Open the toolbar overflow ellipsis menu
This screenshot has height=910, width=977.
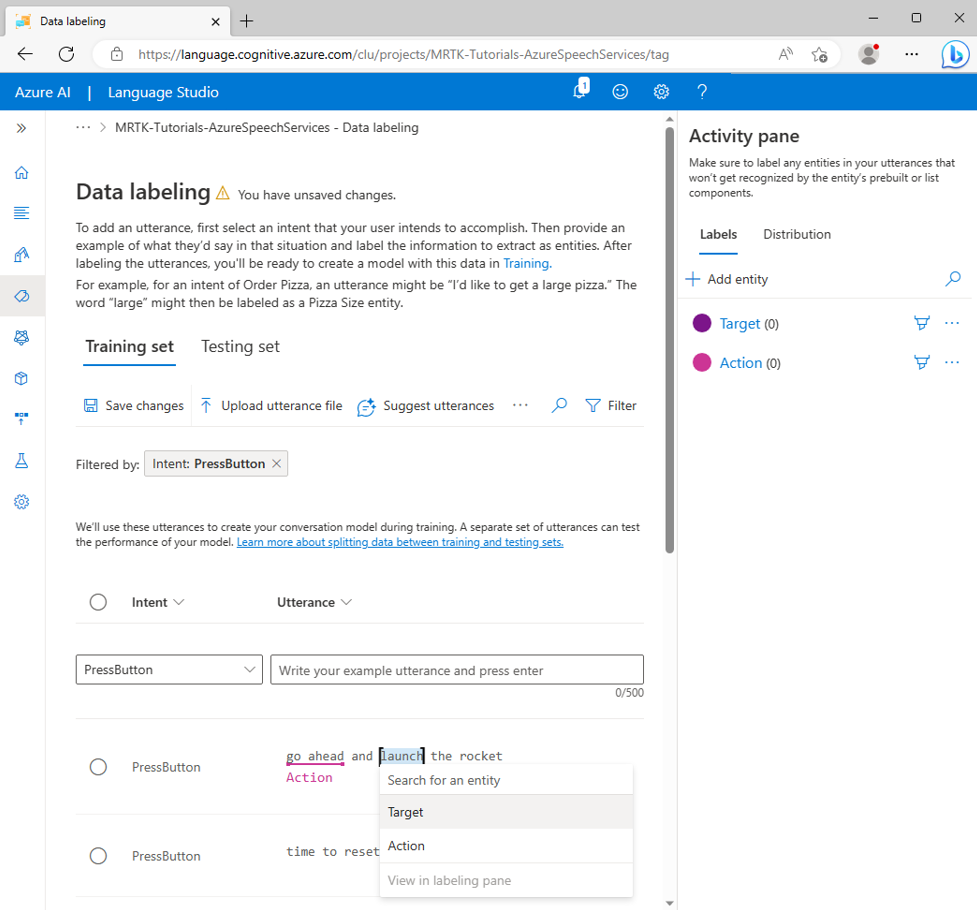pos(520,405)
